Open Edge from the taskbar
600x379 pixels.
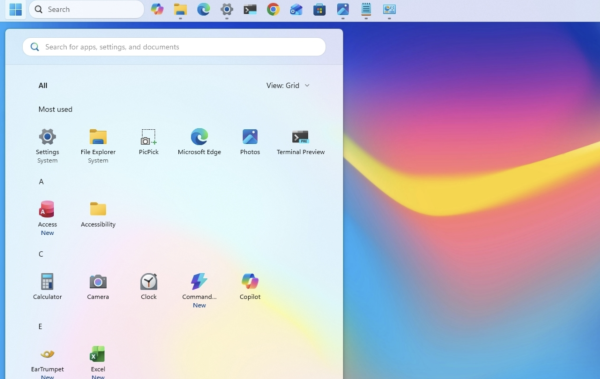(203, 9)
